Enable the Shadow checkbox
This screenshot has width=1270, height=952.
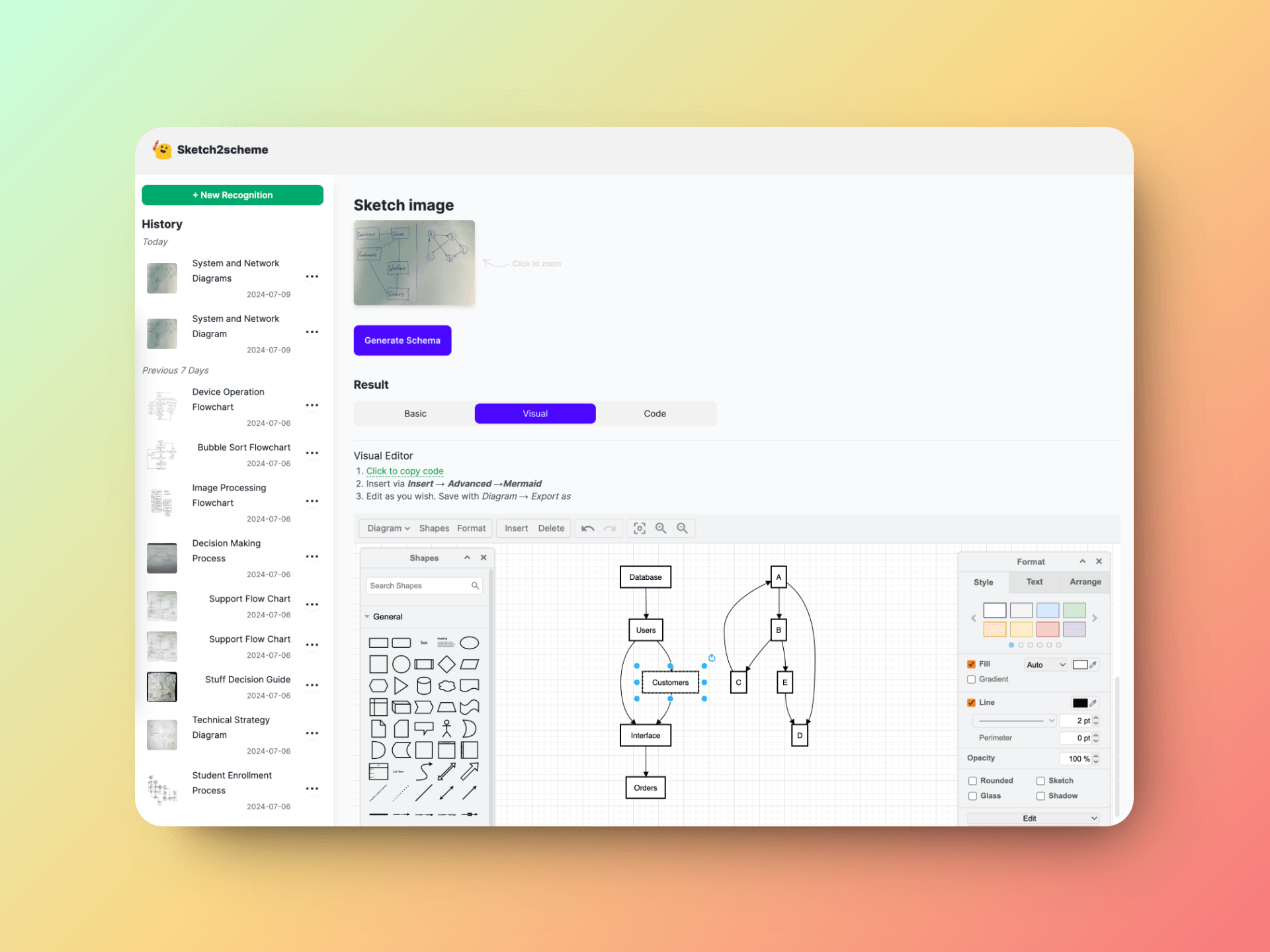coord(1040,796)
